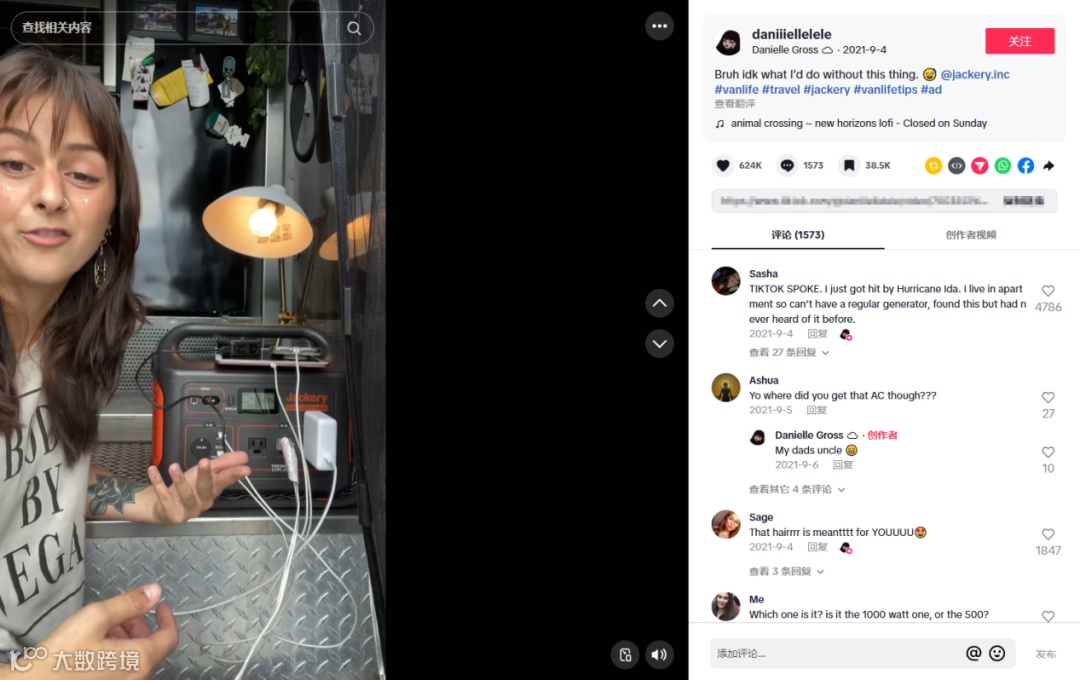Expand 3 replies under Sage's comment

pos(786,571)
